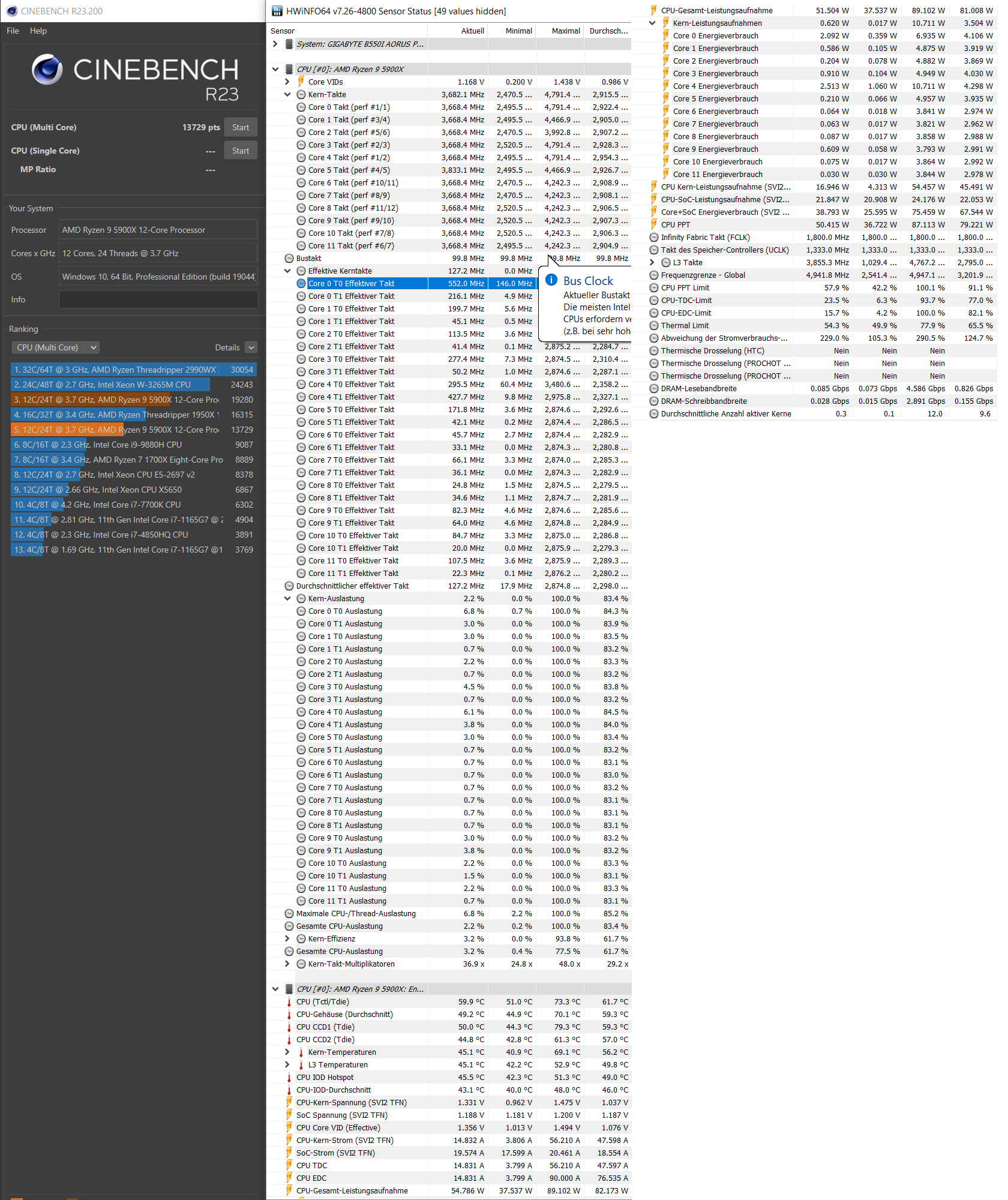Collapse the CPU [#0] AMD Ryzen 9 5900X section
This screenshot has height=1200, width=1008.
(275, 69)
